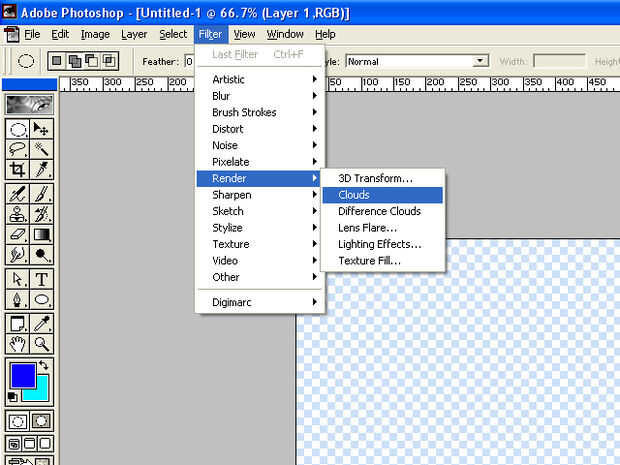Open the Image menu
Image resolution: width=620 pixels, height=465 pixels.
95,34
